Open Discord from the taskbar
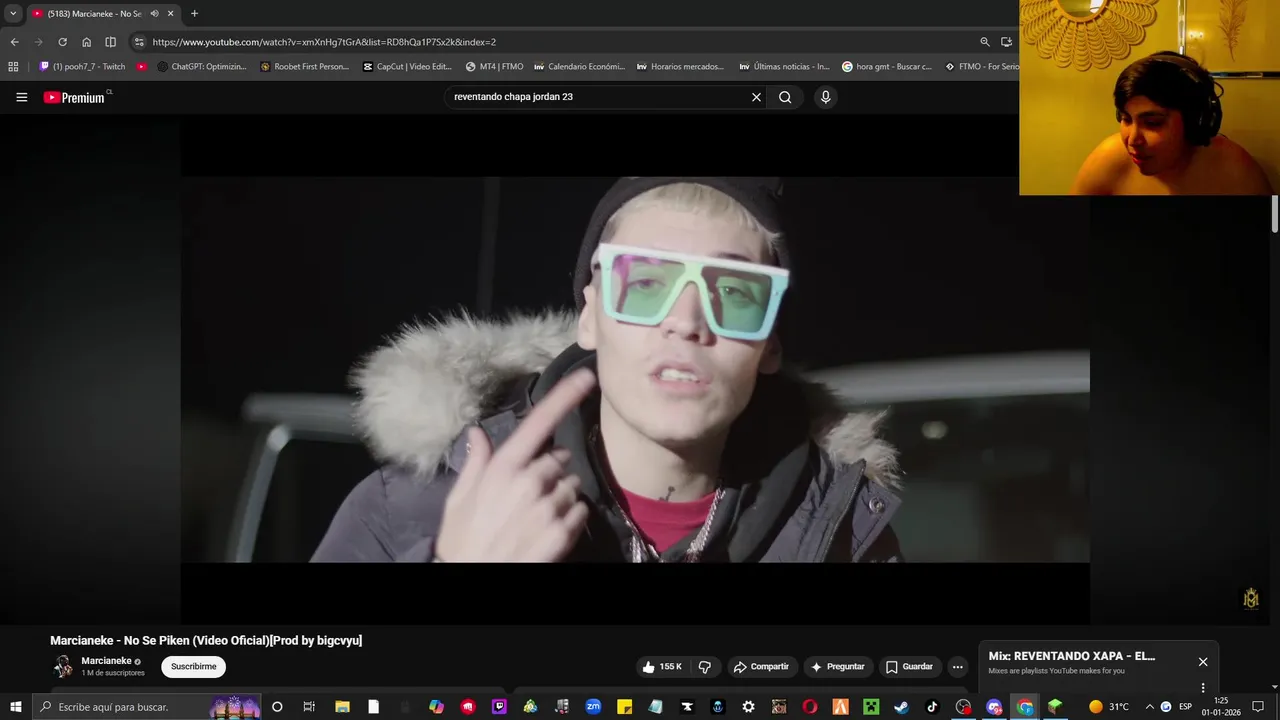The width and height of the screenshot is (1280, 720). [x=994, y=707]
